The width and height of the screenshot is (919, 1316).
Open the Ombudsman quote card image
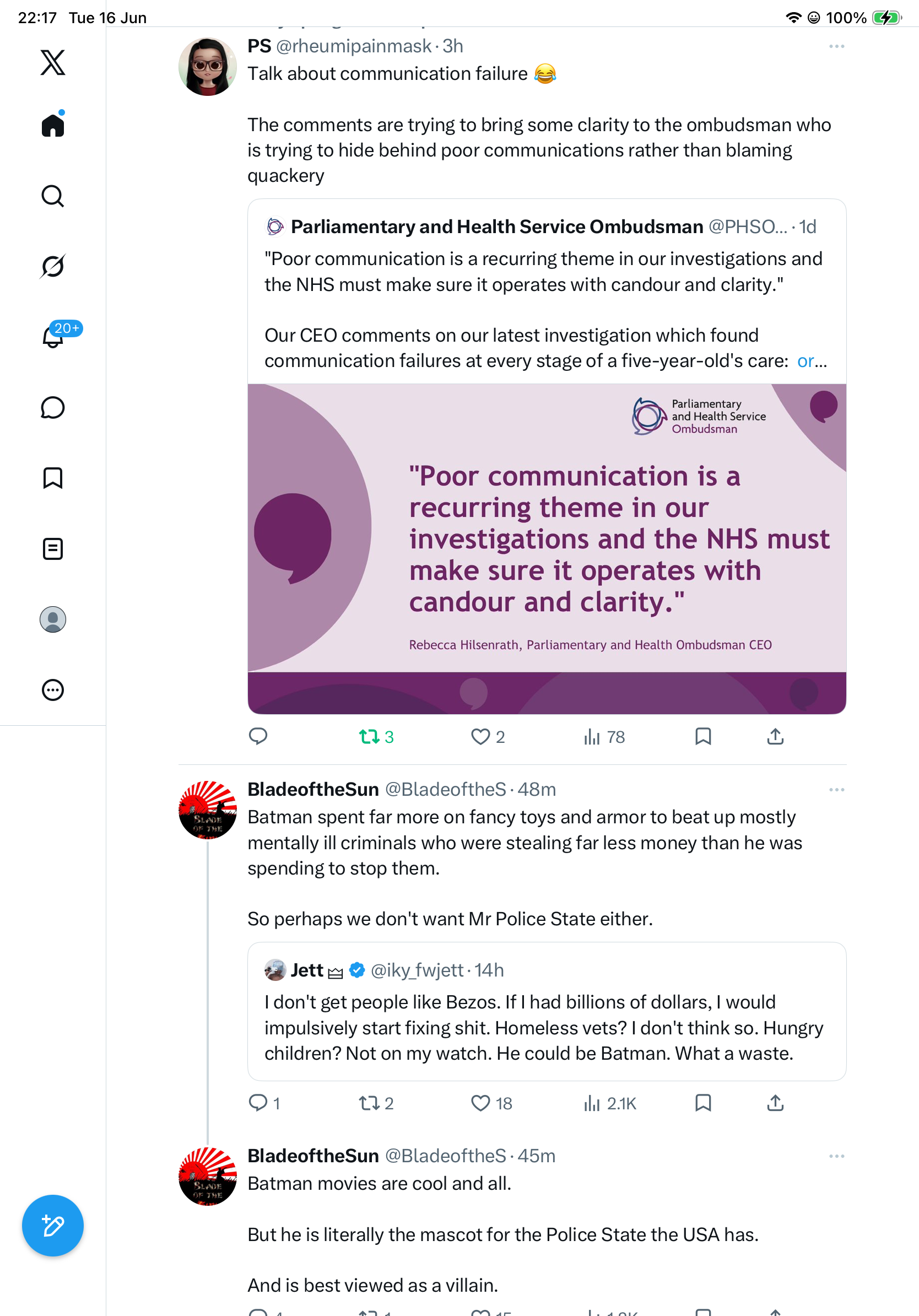point(547,548)
